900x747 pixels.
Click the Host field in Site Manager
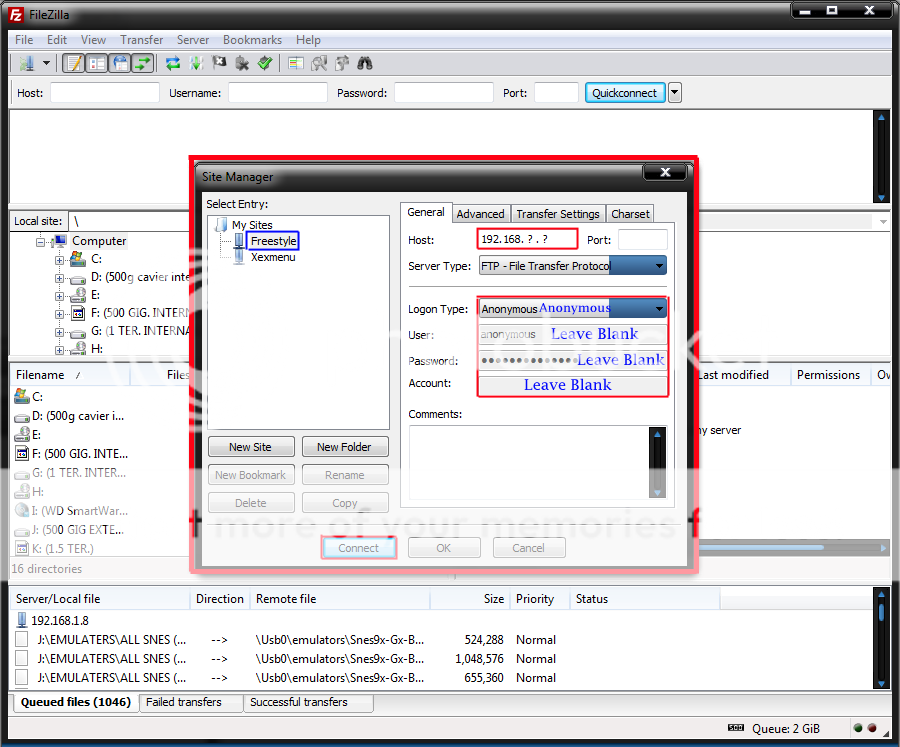tap(527, 239)
